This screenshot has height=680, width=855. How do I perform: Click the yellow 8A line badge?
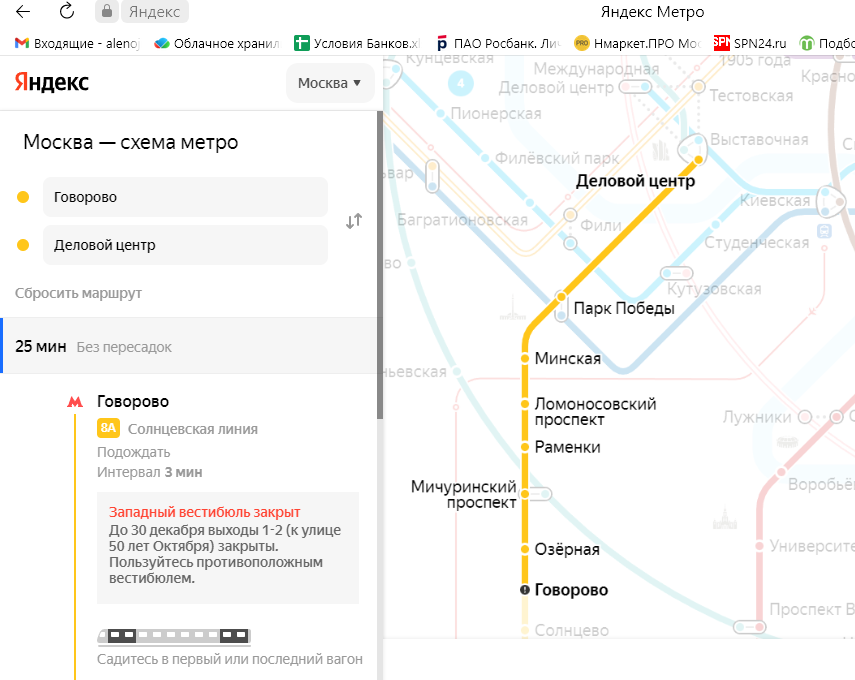click(108, 429)
